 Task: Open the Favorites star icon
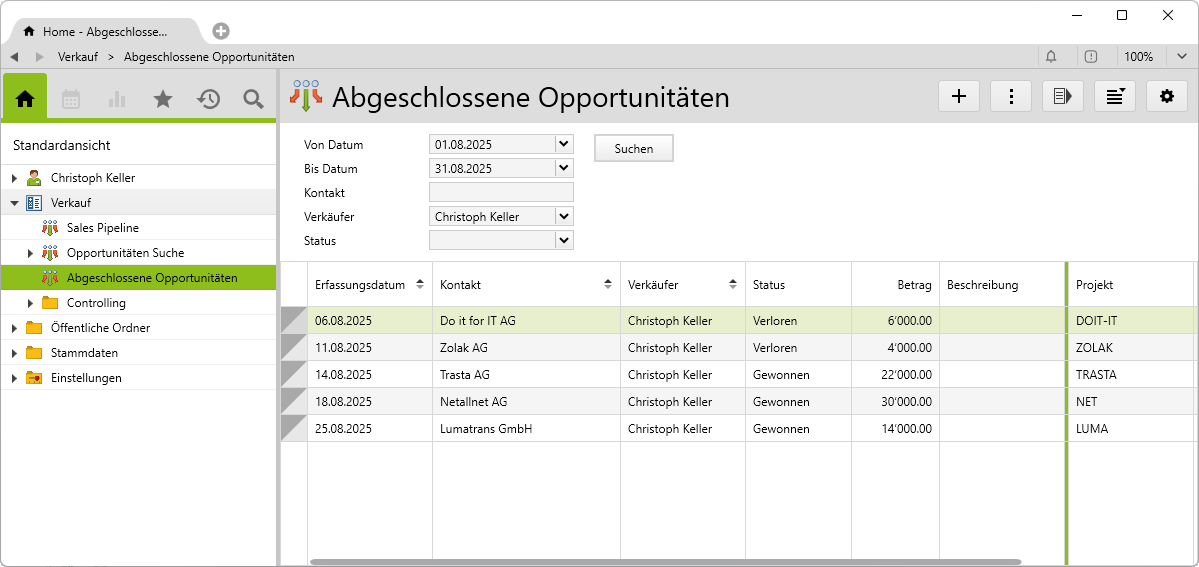(x=163, y=98)
